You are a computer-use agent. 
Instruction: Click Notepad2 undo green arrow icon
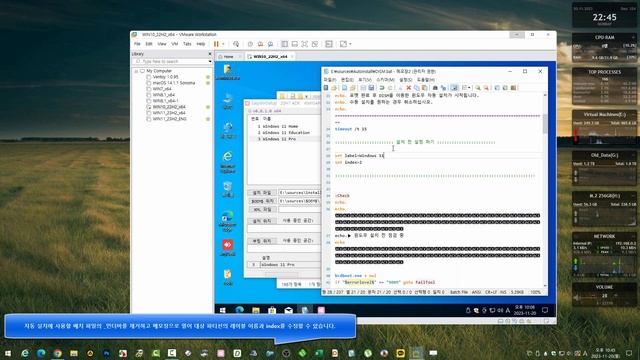[x=382, y=88]
